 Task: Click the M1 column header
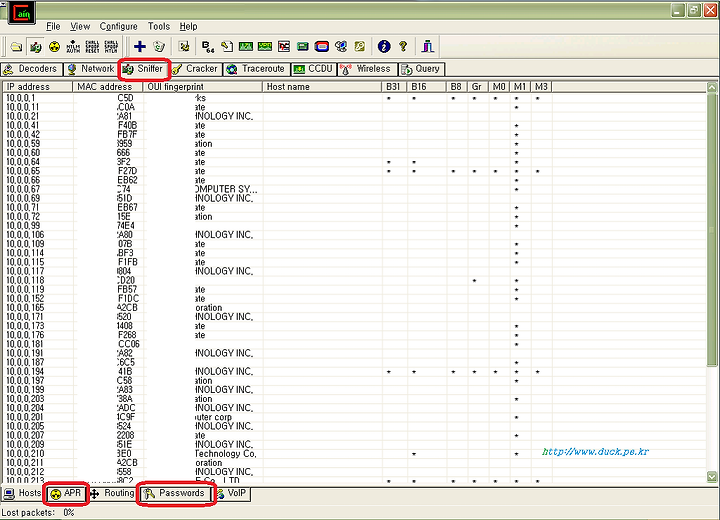tap(520, 87)
